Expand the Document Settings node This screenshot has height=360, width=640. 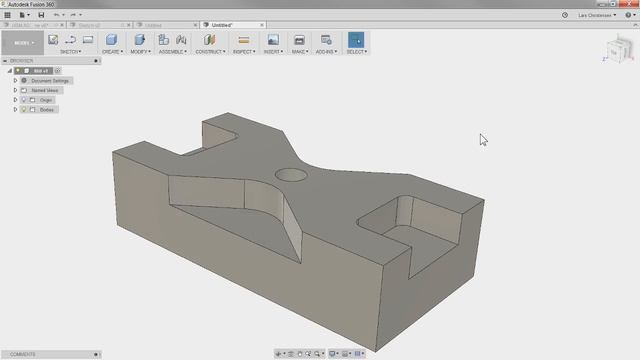tap(16, 80)
